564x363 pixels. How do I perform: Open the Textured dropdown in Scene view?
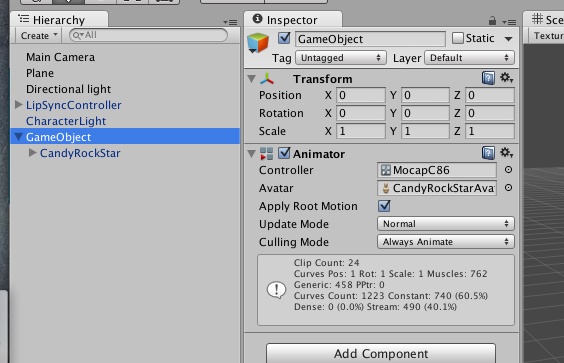pos(546,36)
